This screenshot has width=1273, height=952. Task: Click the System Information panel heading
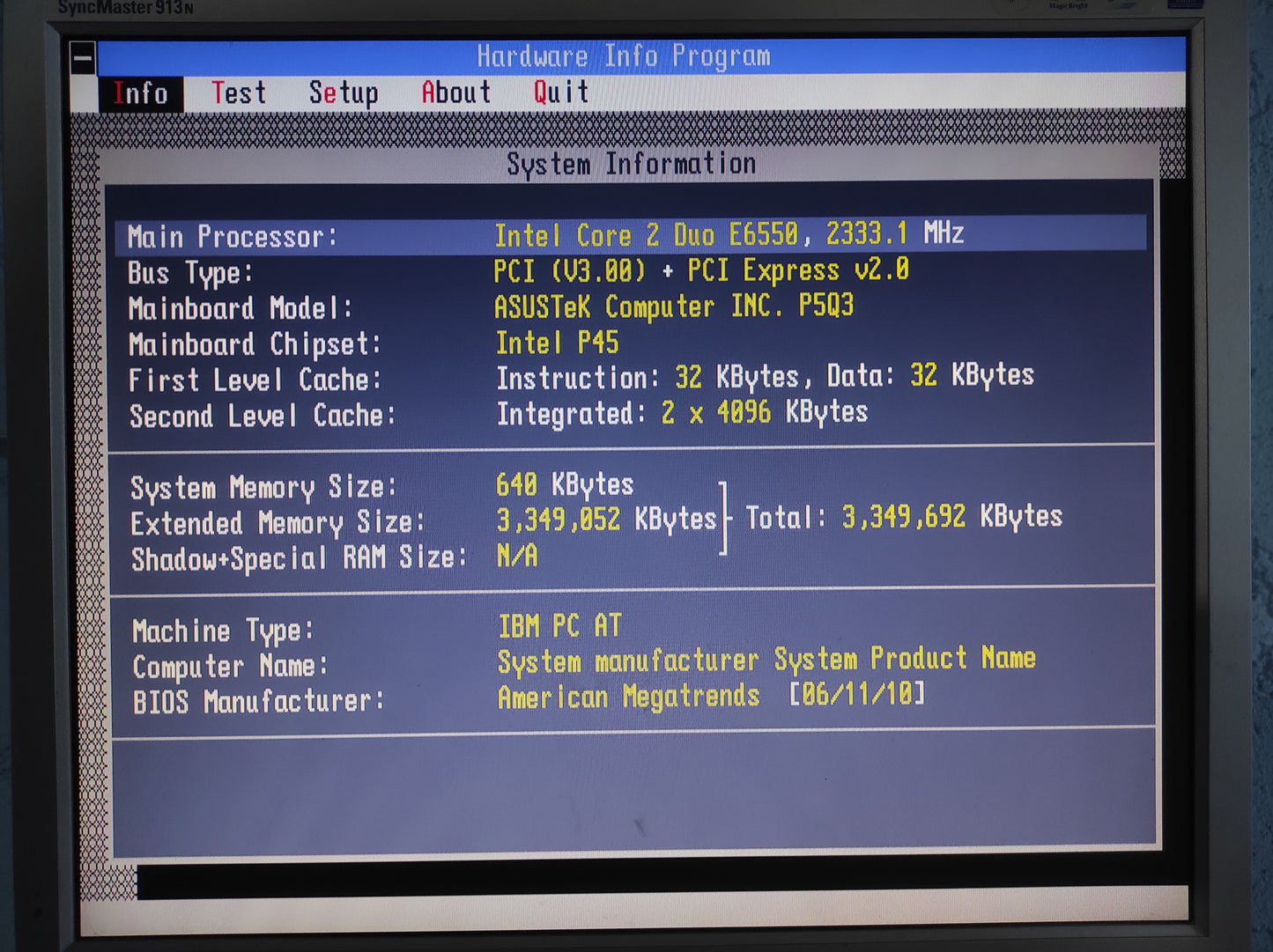pyautogui.click(x=631, y=164)
